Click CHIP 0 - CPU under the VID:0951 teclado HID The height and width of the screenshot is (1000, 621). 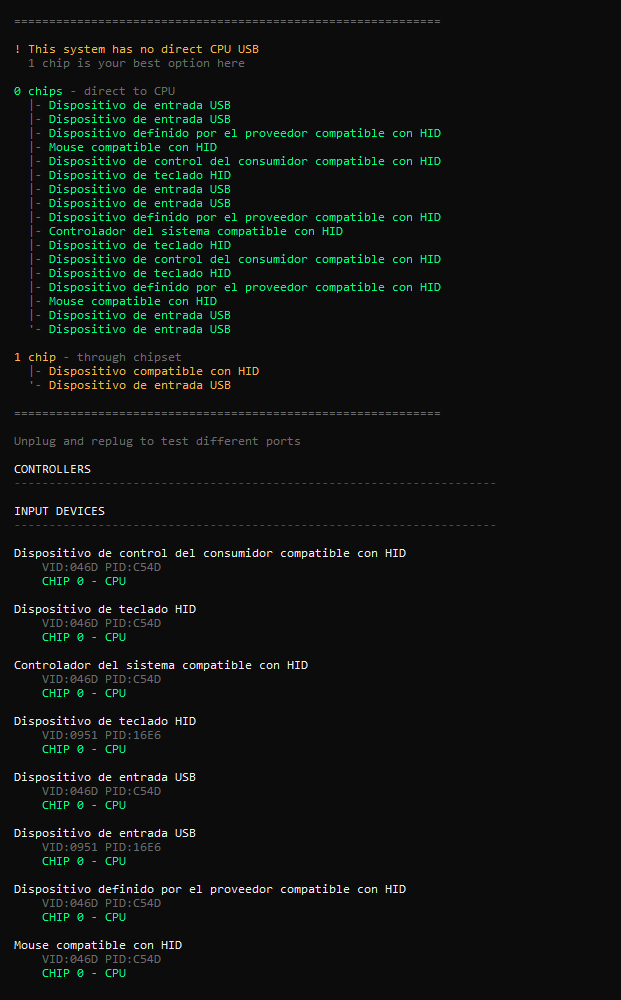coord(84,750)
